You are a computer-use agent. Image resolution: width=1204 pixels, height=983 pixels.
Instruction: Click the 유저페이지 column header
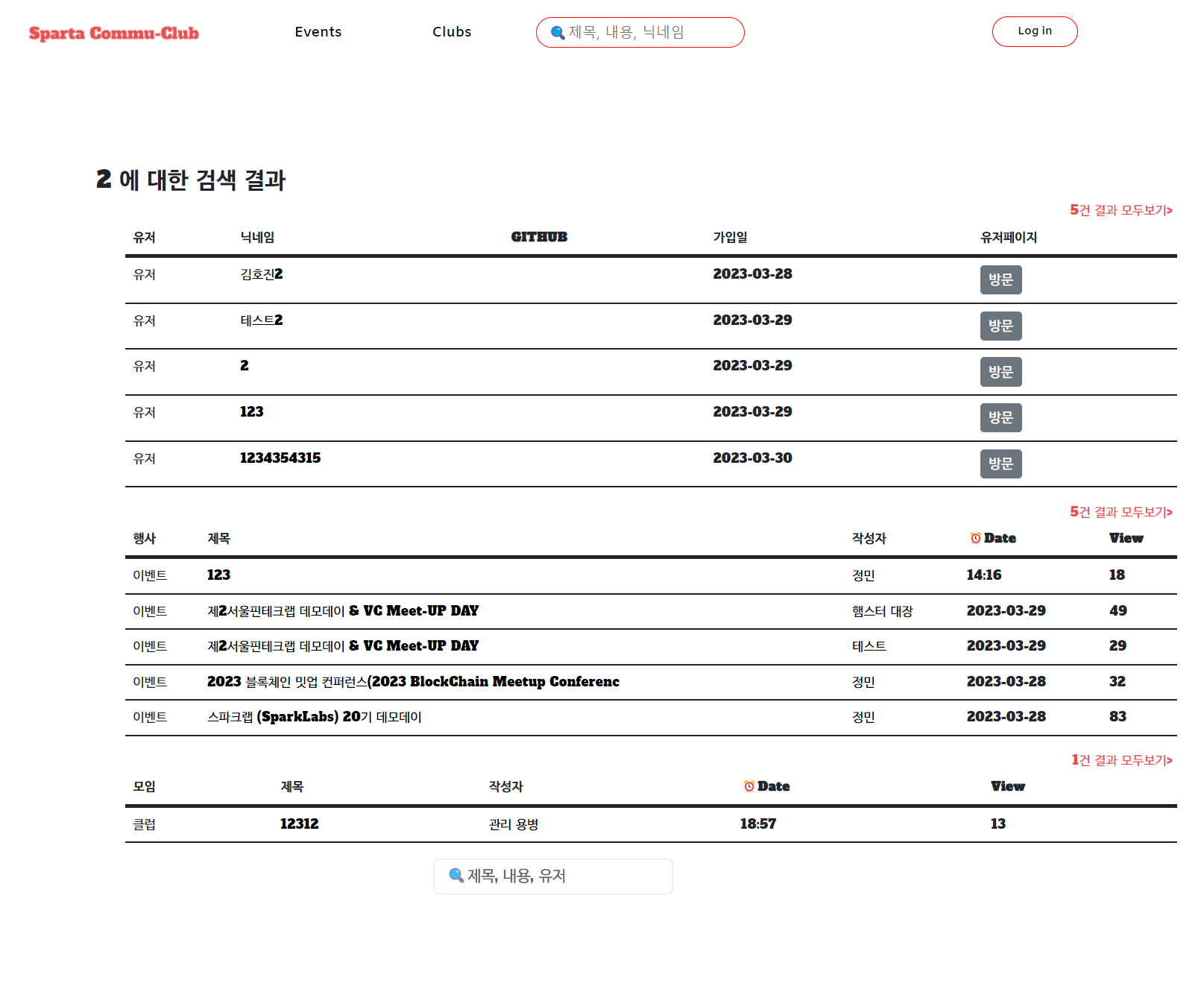point(1009,237)
